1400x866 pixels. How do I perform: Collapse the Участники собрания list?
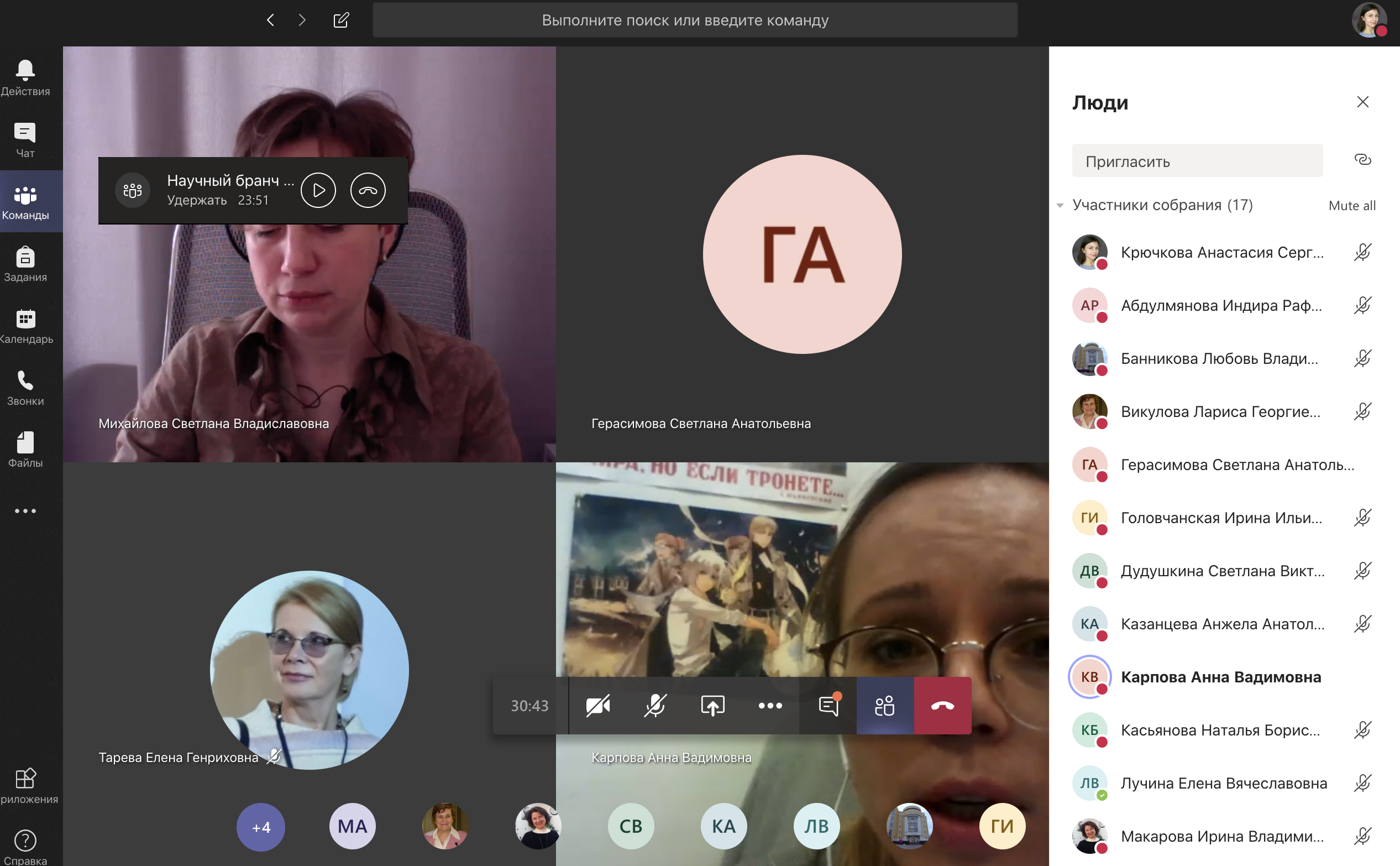tap(1060, 206)
